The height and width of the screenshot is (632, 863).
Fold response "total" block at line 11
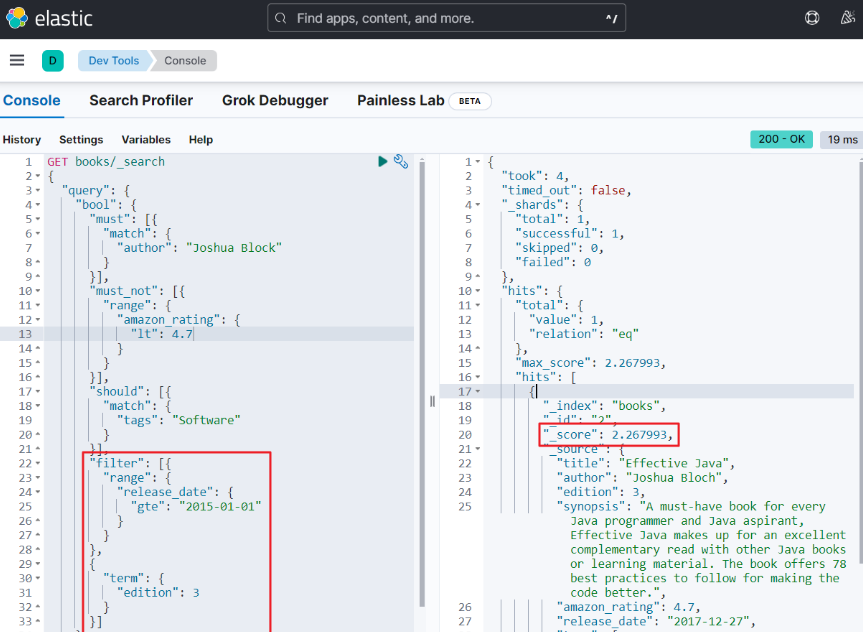(x=478, y=305)
